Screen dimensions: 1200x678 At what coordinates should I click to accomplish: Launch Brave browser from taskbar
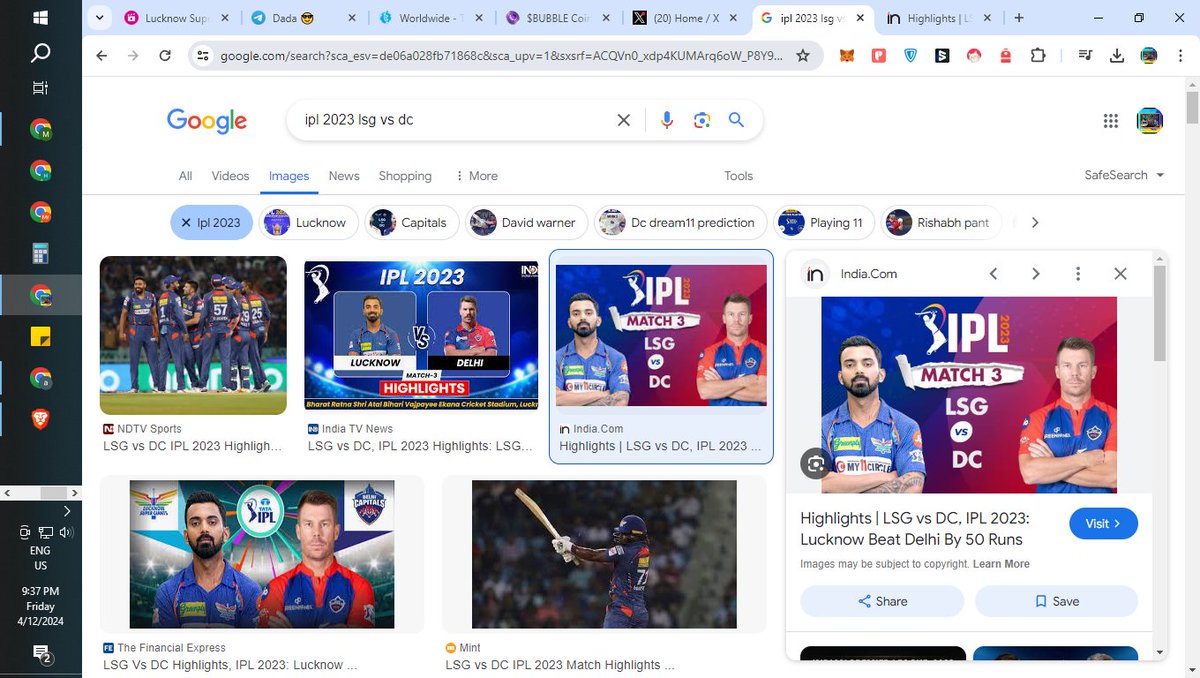[40, 419]
